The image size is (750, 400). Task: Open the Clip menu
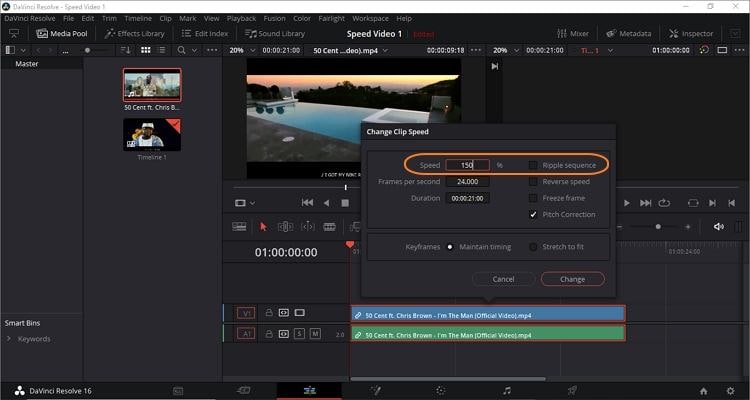coord(165,18)
